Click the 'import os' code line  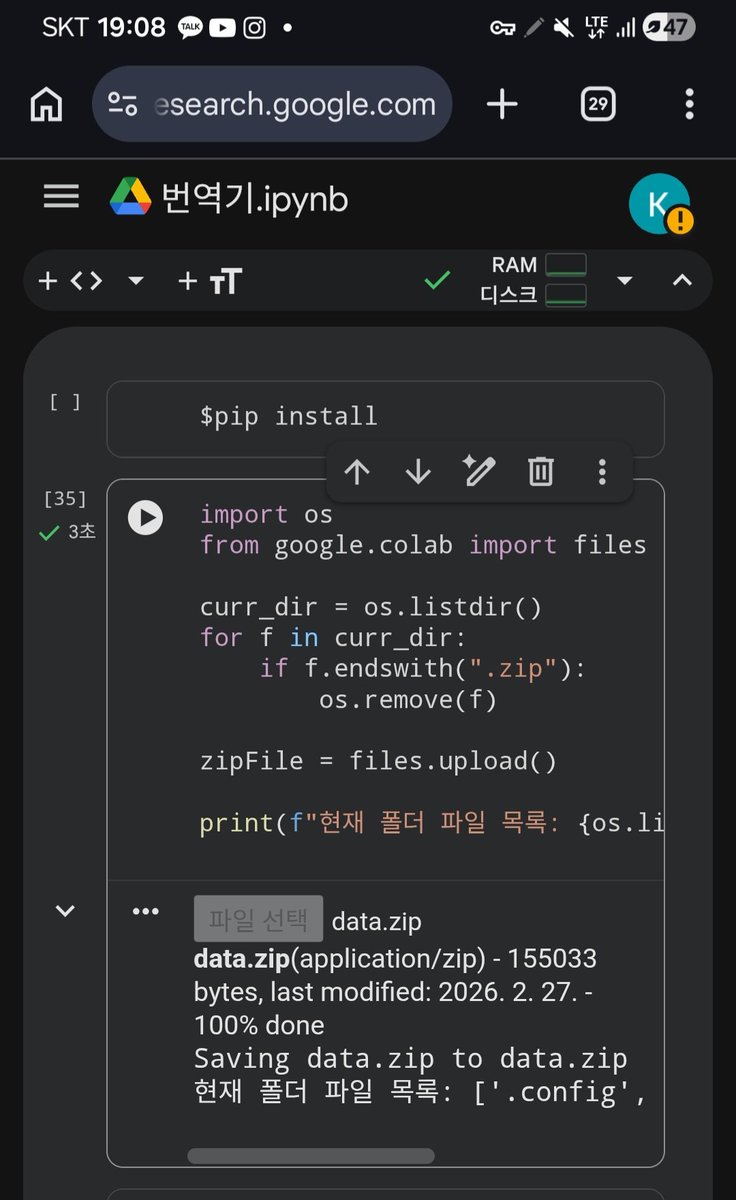266,514
